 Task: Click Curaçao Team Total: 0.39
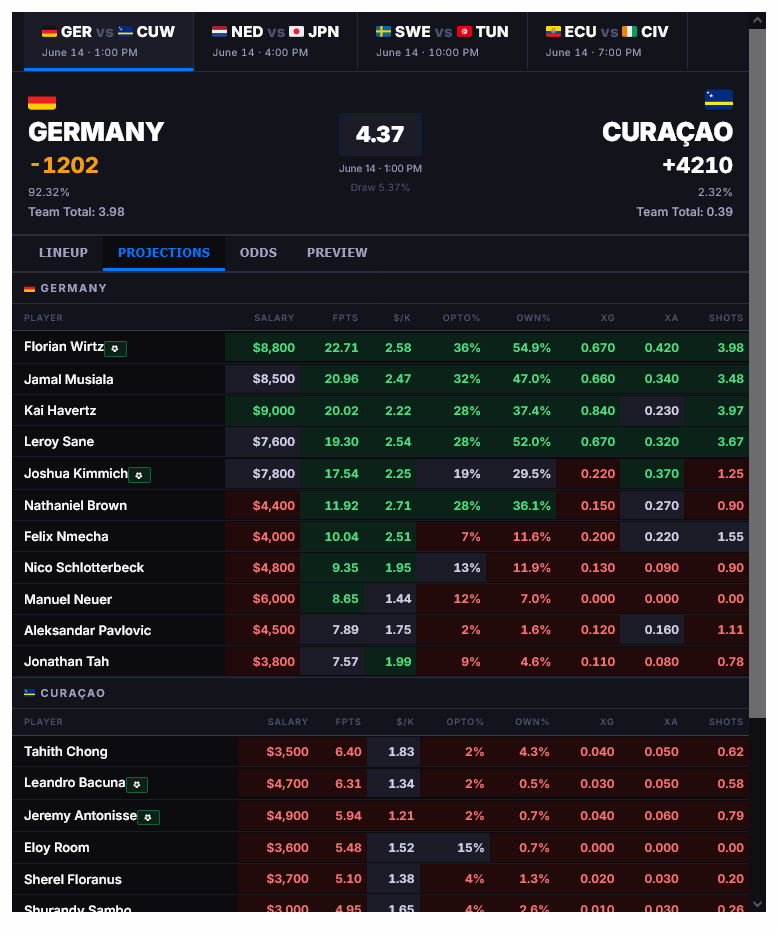tap(684, 212)
